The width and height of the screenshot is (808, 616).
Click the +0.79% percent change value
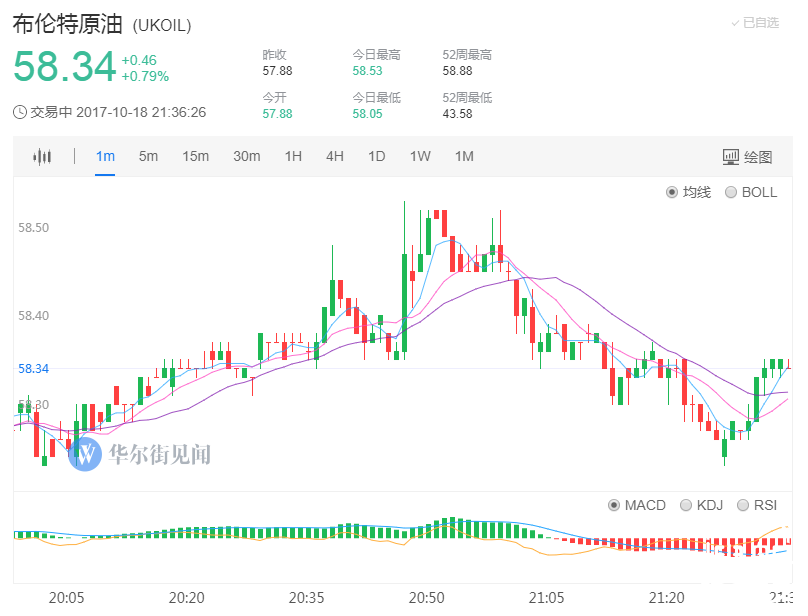click(x=145, y=76)
